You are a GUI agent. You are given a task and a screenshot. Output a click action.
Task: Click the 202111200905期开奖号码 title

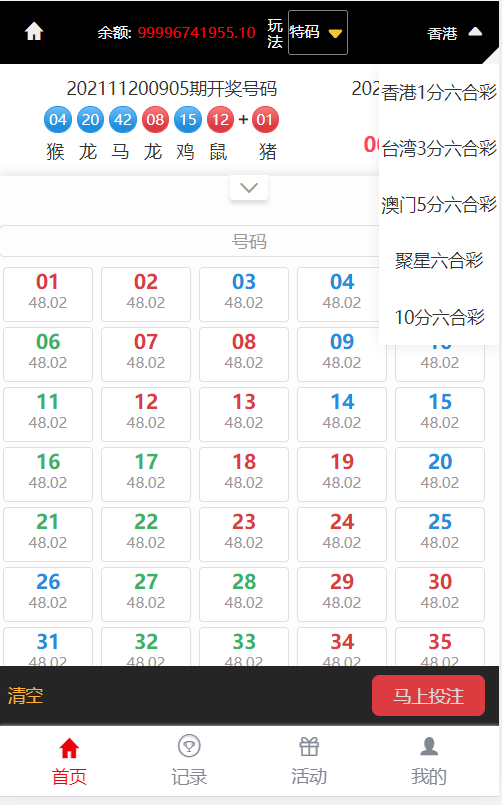coord(171,89)
